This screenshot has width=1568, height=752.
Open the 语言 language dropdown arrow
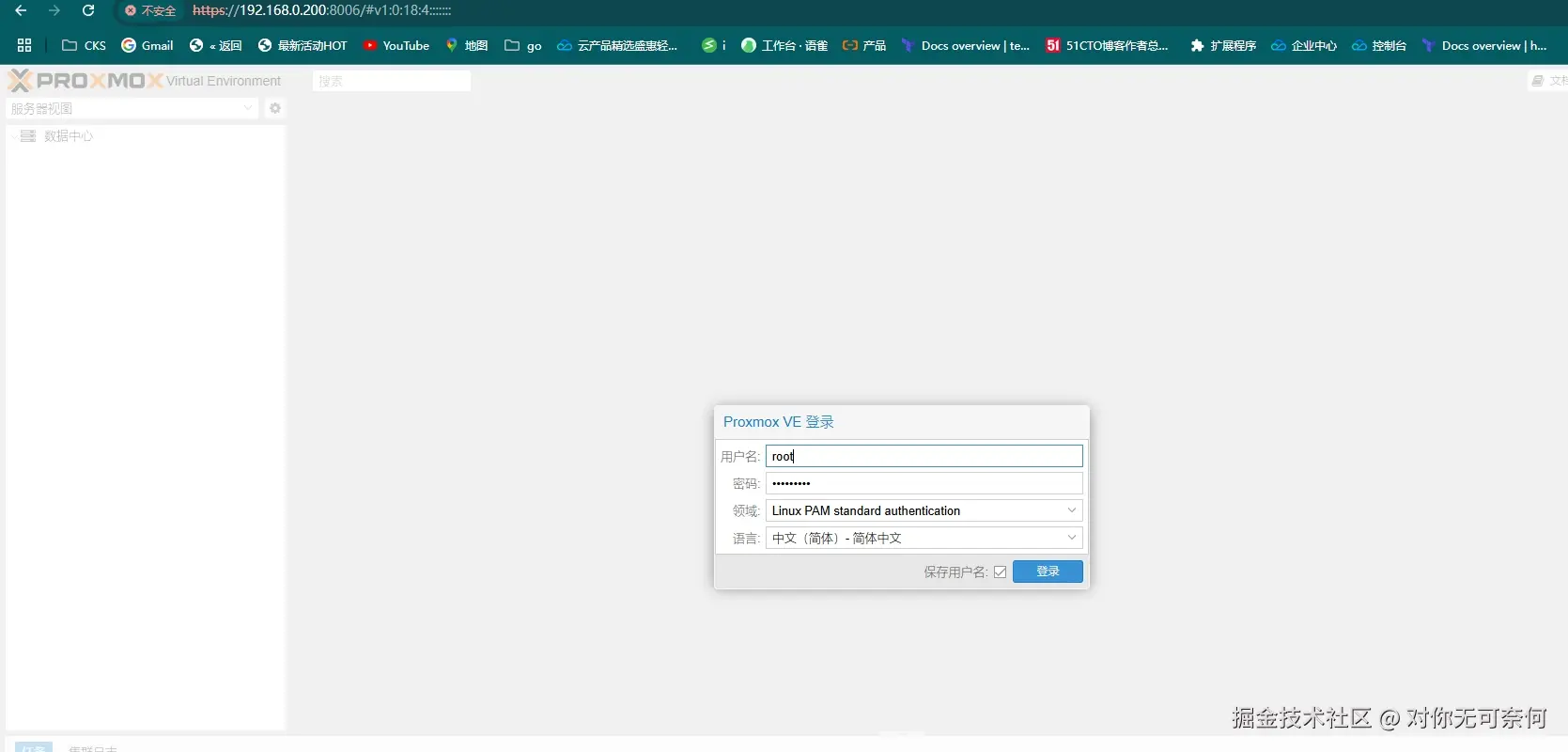1071,538
